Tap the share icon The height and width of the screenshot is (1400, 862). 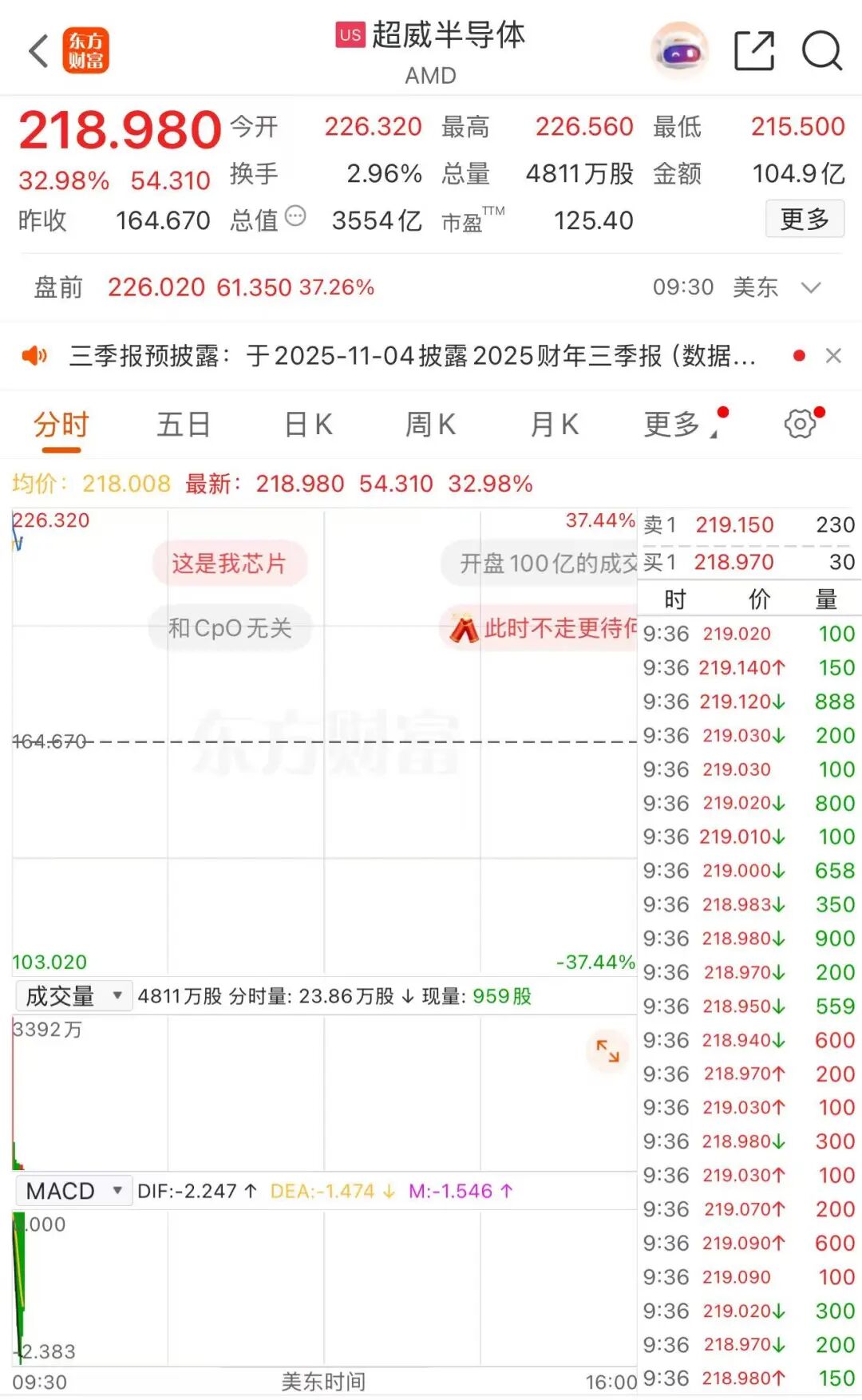click(753, 51)
